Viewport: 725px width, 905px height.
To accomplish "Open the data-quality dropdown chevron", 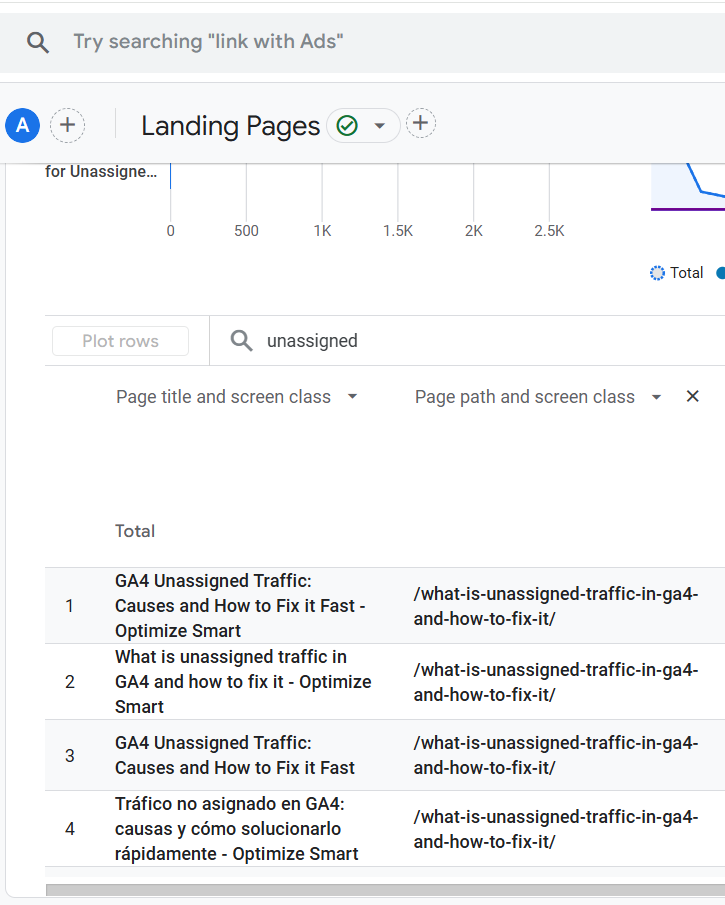I will pyautogui.click(x=379, y=123).
